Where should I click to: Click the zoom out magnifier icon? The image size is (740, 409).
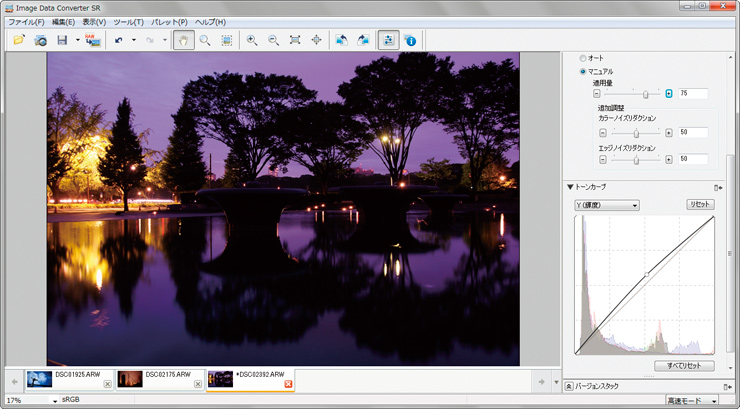(272, 40)
